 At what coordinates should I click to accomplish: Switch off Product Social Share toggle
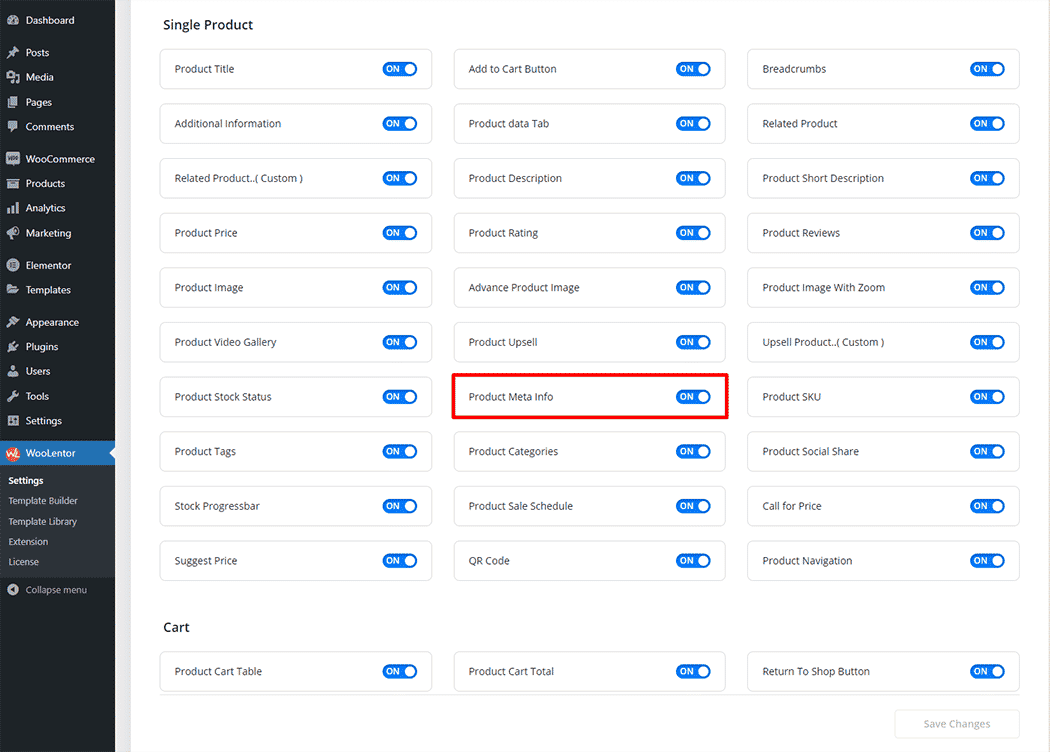(987, 451)
